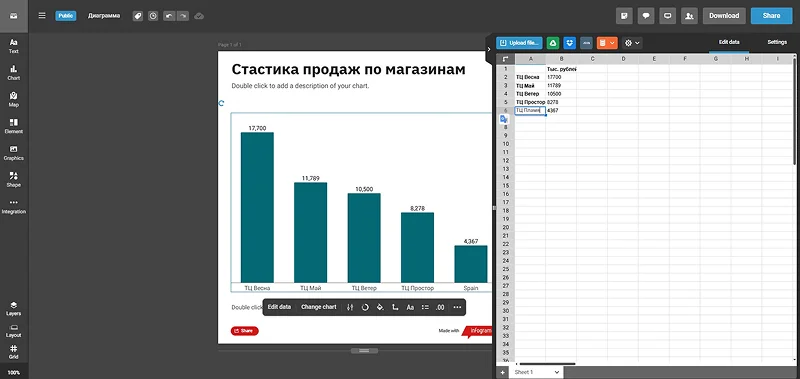Import data from Google Drive icon
The image size is (800, 379).
point(553,43)
